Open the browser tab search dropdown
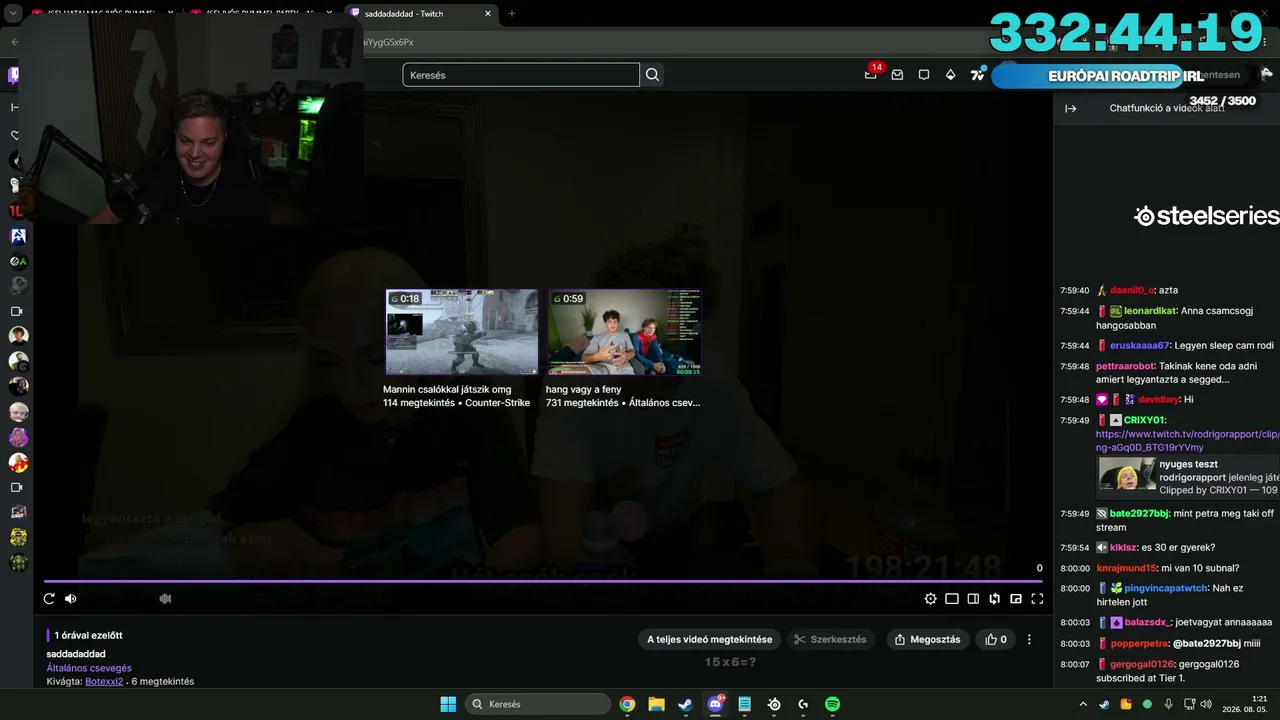Viewport: 1280px width, 720px height. tap(13, 14)
